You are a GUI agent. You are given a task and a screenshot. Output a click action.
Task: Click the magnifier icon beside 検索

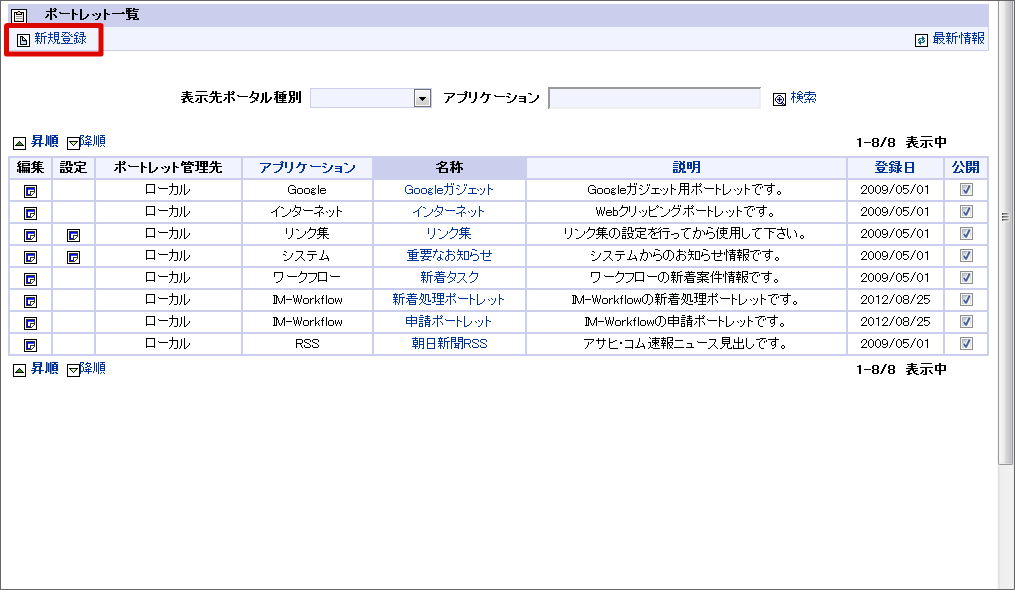click(x=779, y=98)
